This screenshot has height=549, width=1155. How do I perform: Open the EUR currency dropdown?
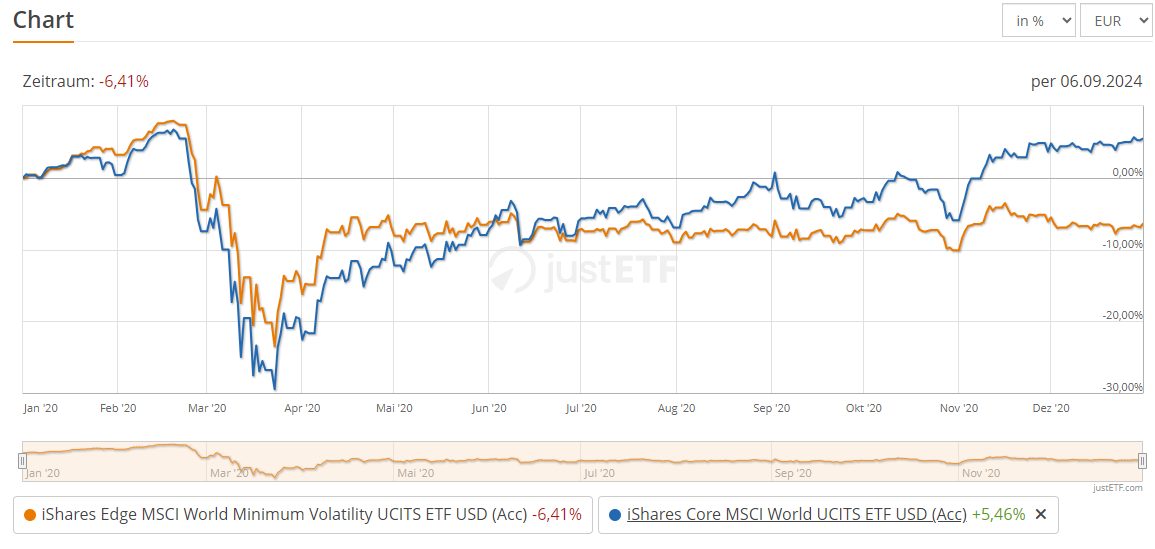pos(1115,21)
